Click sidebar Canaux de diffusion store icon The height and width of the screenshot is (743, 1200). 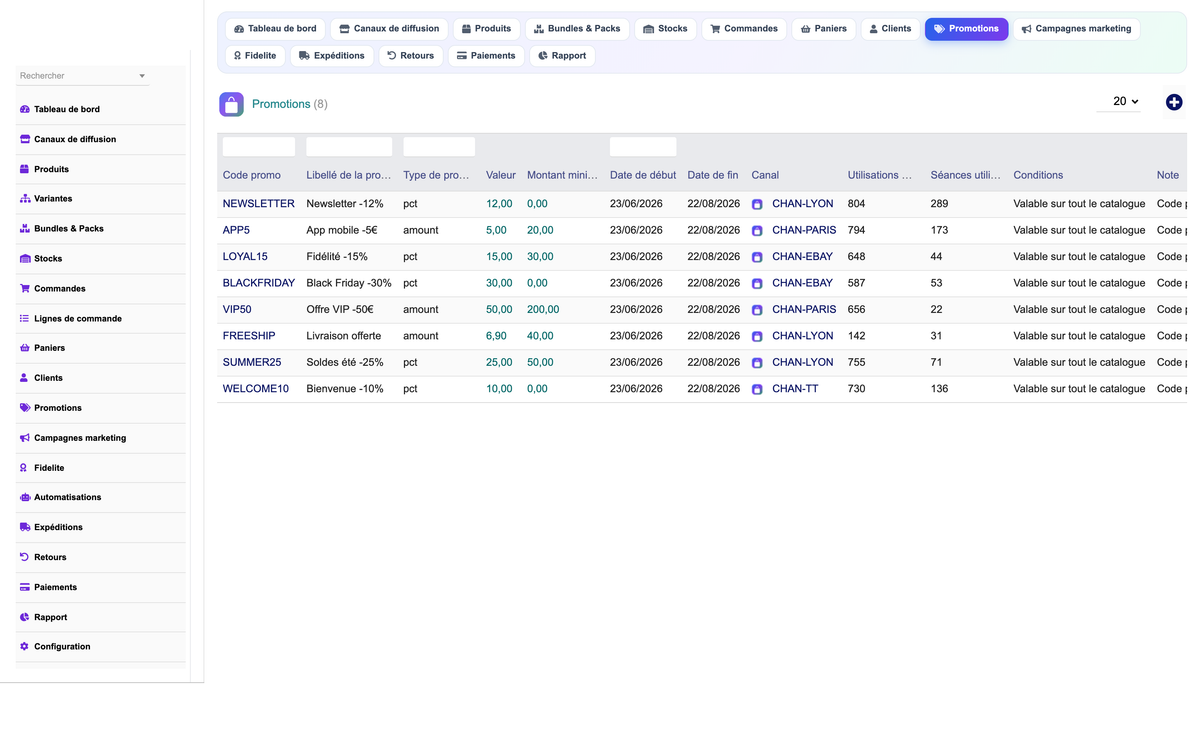coord(25,139)
